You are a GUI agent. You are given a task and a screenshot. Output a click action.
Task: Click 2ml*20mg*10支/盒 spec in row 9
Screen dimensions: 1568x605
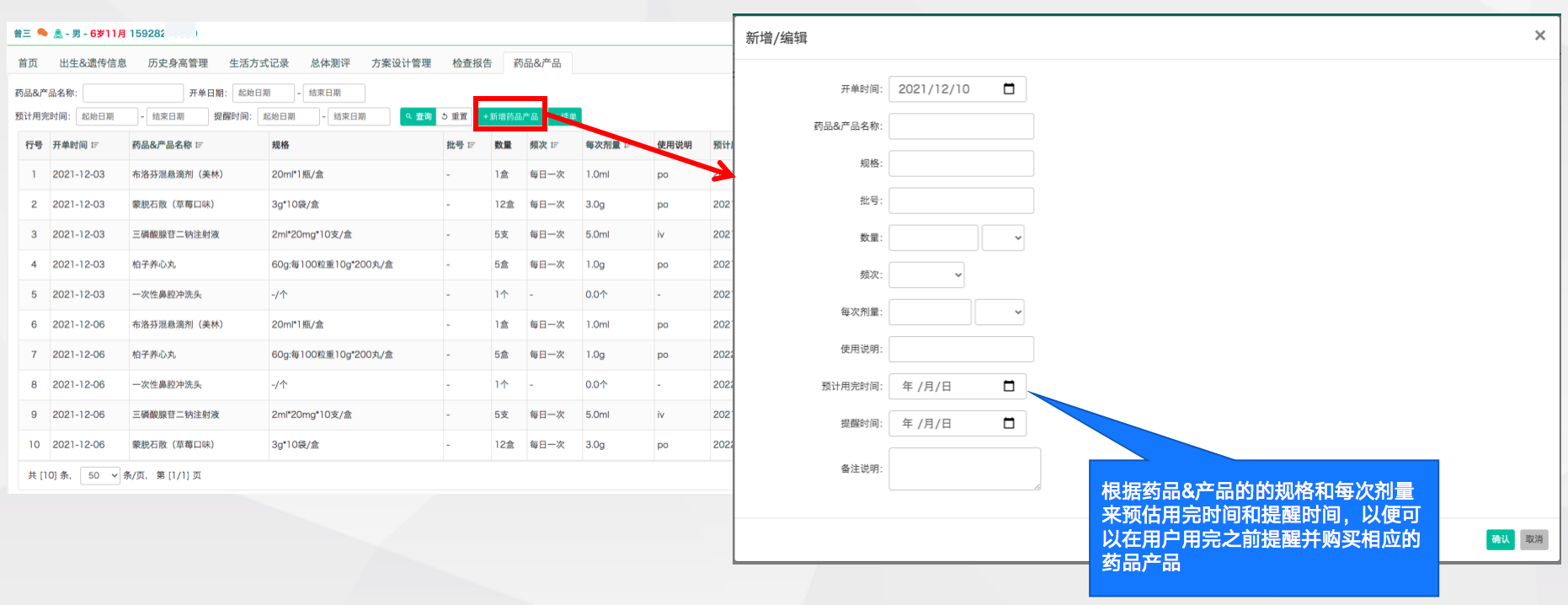pyautogui.click(x=312, y=415)
